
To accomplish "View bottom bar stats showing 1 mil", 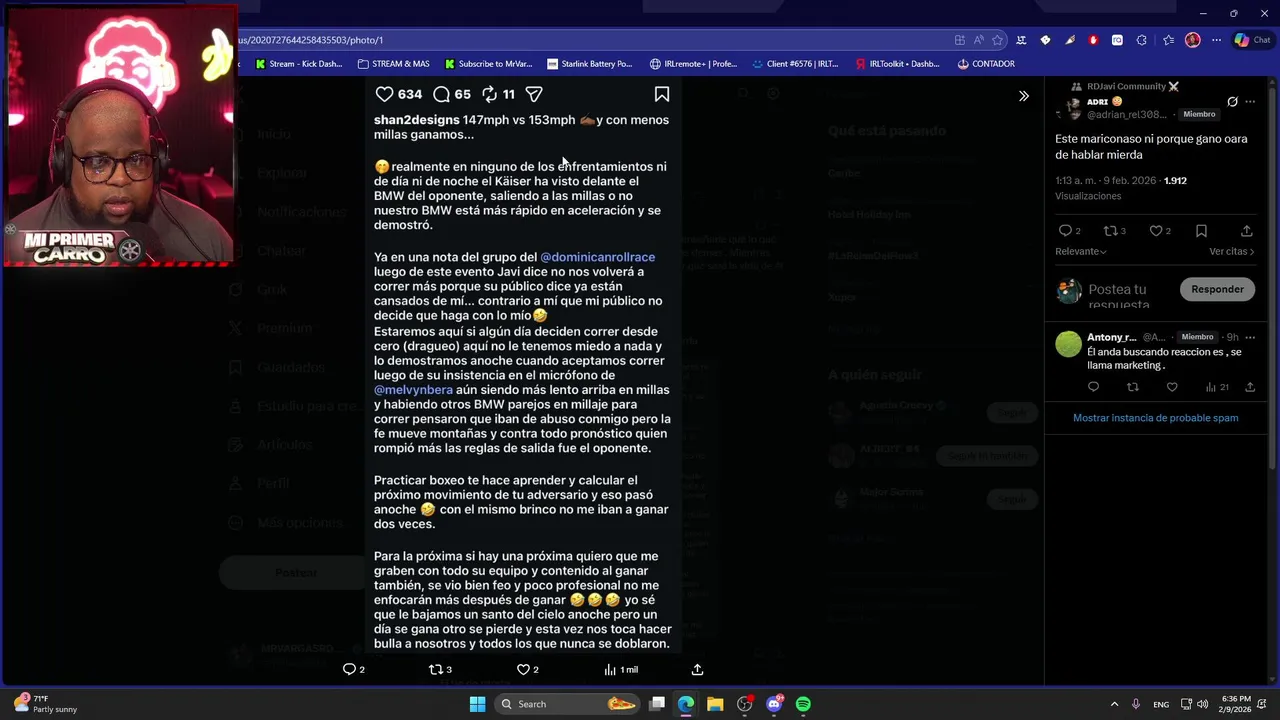I will tap(621, 669).
